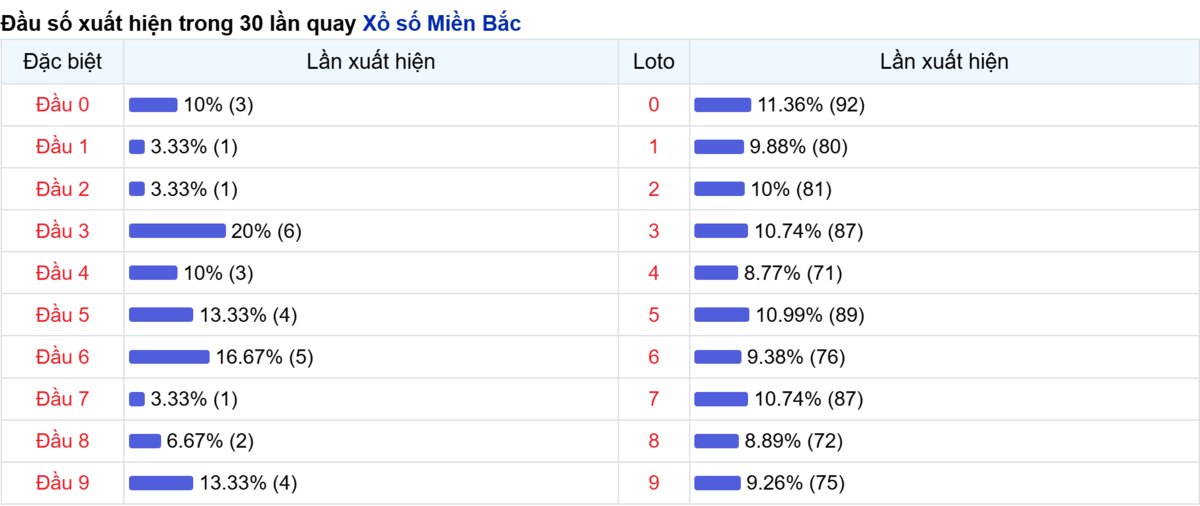This screenshot has height=506, width=1200.
Task: Select the Đầu 3 row label
Action: click(x=62, y=231)
